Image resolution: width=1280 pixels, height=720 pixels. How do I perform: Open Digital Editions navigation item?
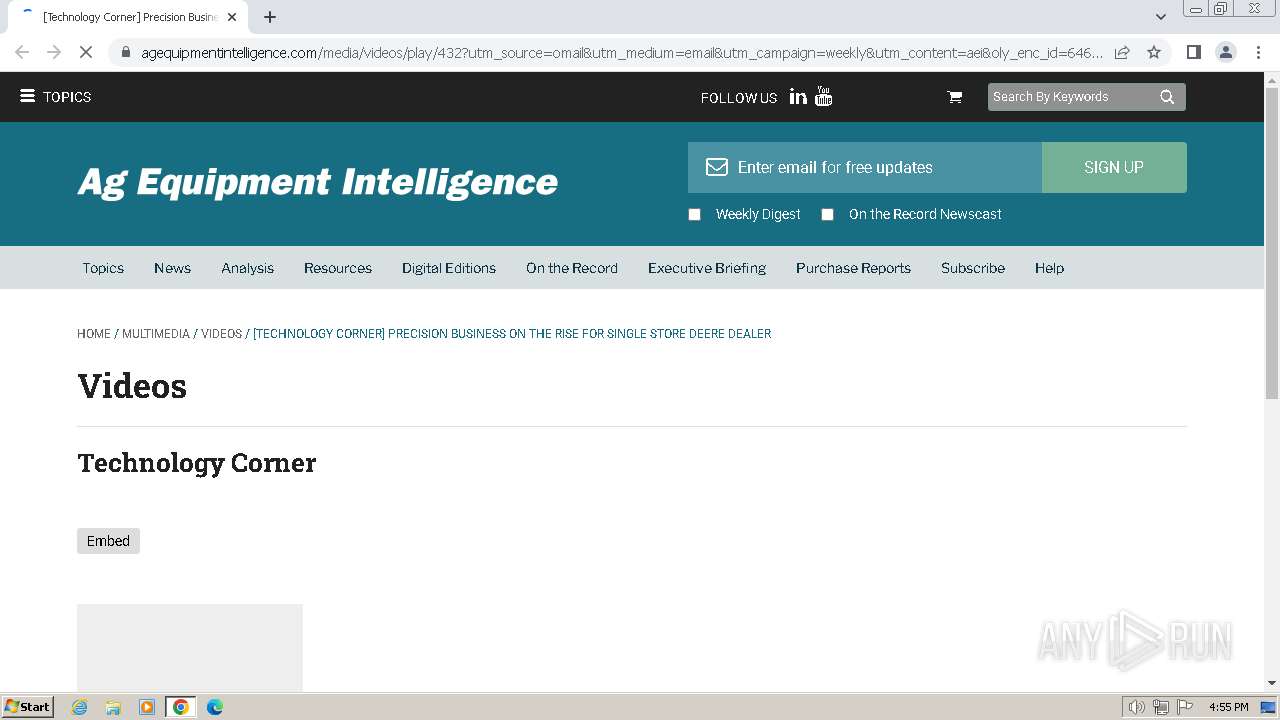449,268
